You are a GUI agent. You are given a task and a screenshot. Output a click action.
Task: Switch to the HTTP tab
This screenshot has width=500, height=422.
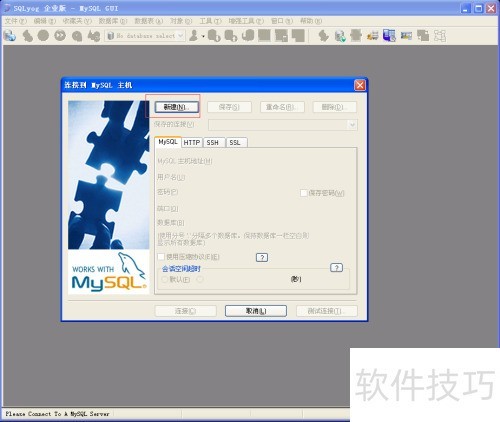pos(192,143)
